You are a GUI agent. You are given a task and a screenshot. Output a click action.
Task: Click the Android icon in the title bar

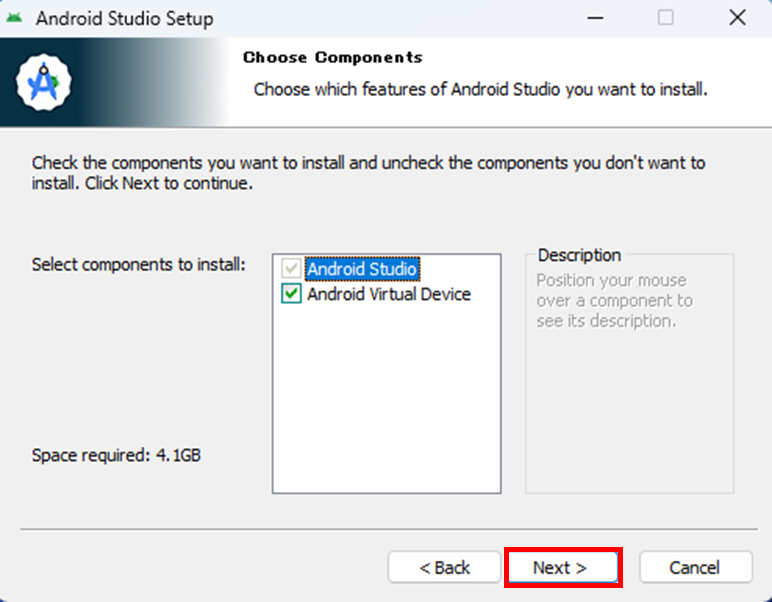[x=15, y=18]
